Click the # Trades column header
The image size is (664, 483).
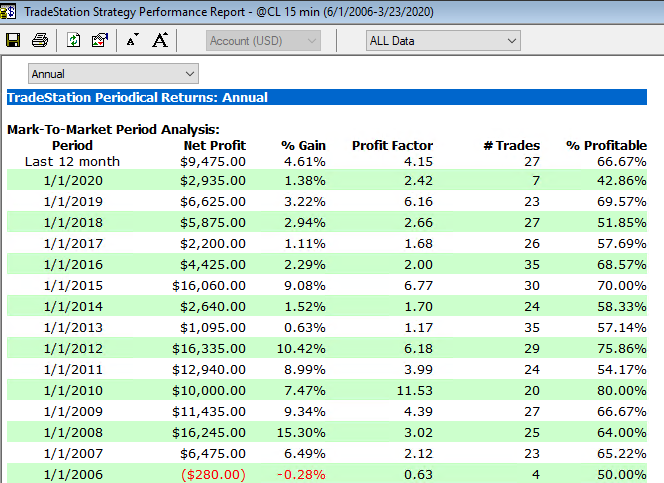pos(512,146)
